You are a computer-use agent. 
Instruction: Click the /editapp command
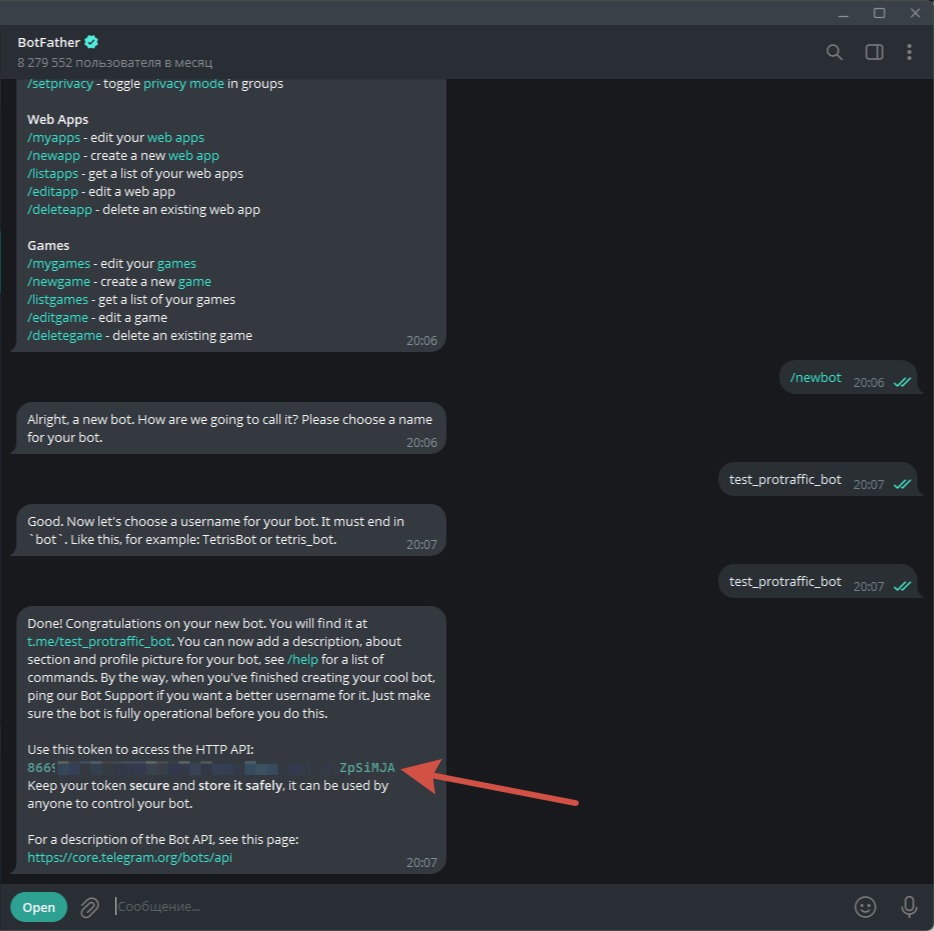tap(52, 192)
